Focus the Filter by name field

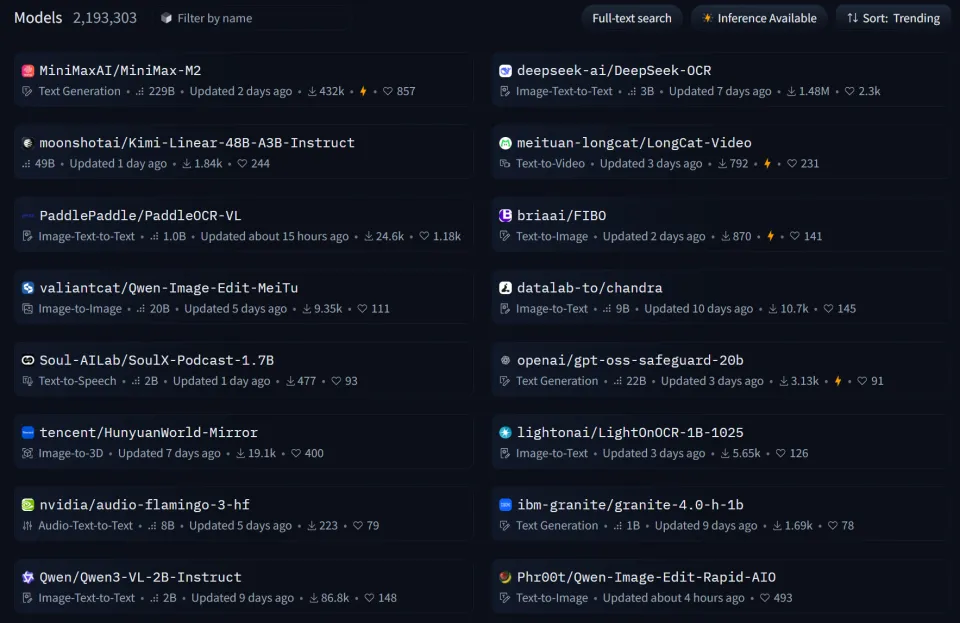tap(251, 18)
